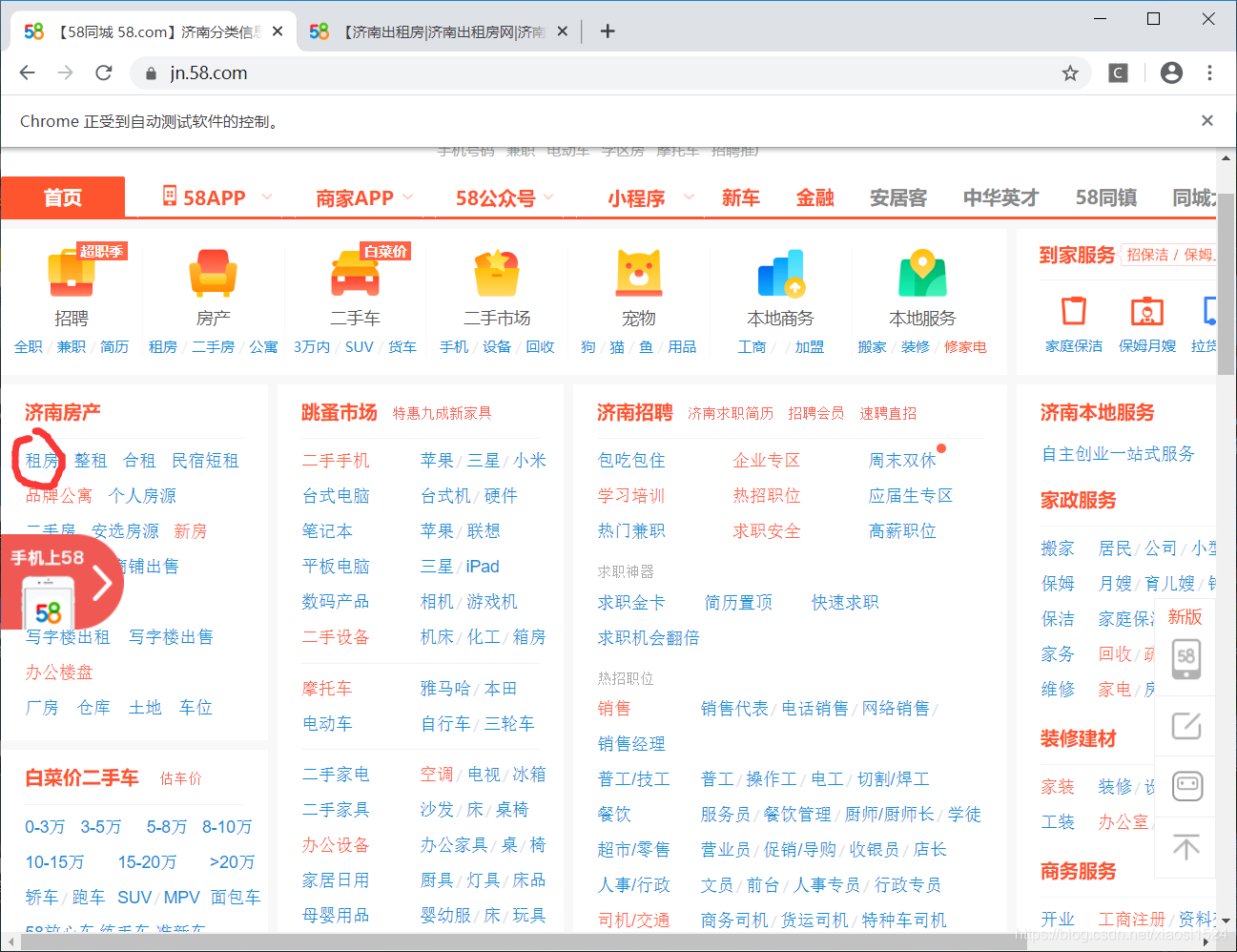Open the 安居客 navigation item
This screenshot has height=952, width=1237.
[x=898, y=197]
